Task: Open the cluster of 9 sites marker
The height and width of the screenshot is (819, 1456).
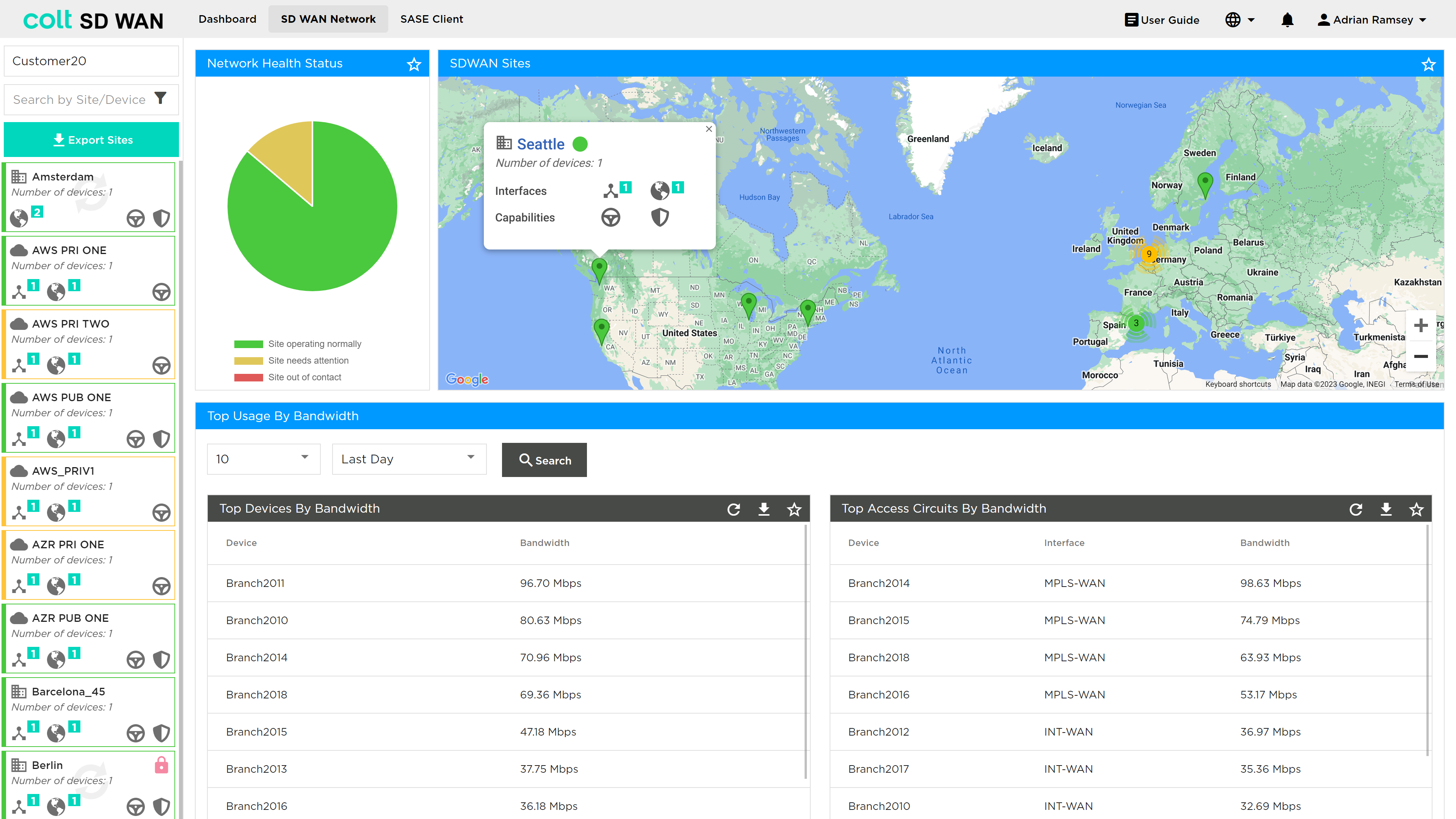Action: 1148,254
